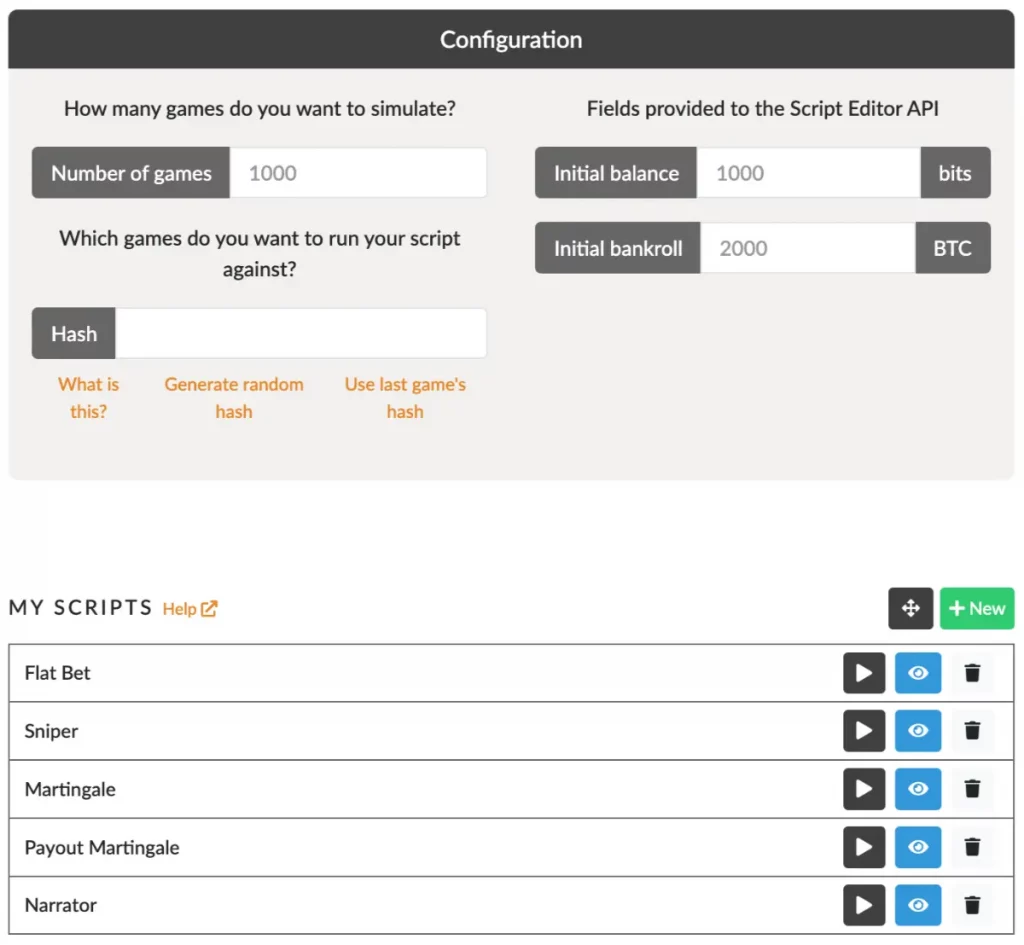This screenshot has height=945, width=1024.
Task: Click inside the Hash input field
Action: (300, 334)
